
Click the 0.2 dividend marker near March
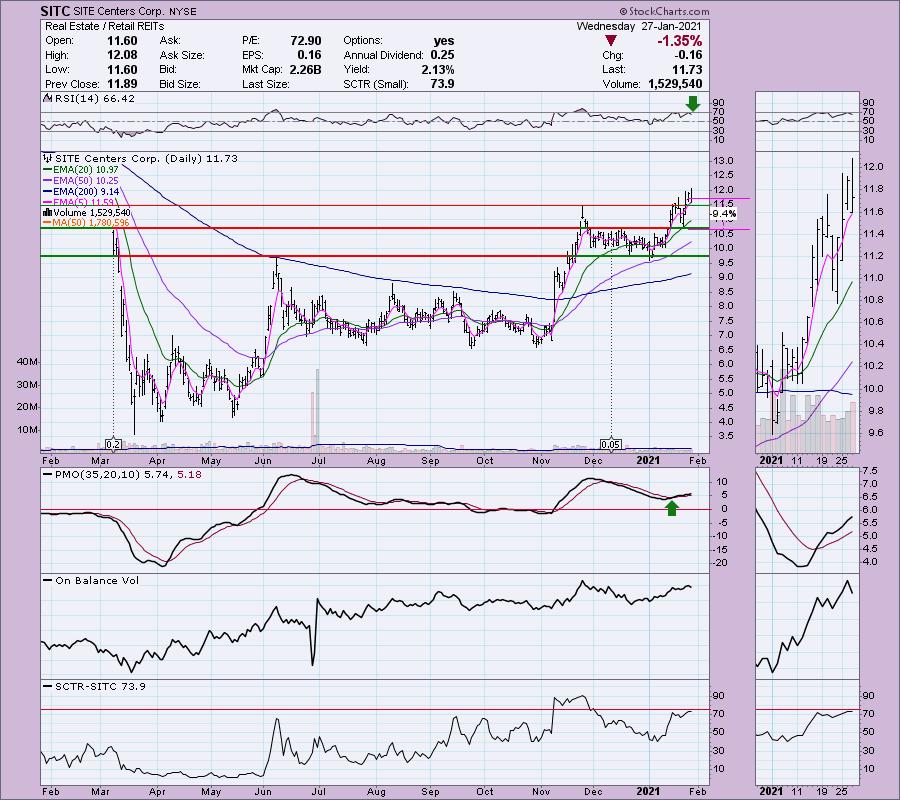tap(113, 444)
